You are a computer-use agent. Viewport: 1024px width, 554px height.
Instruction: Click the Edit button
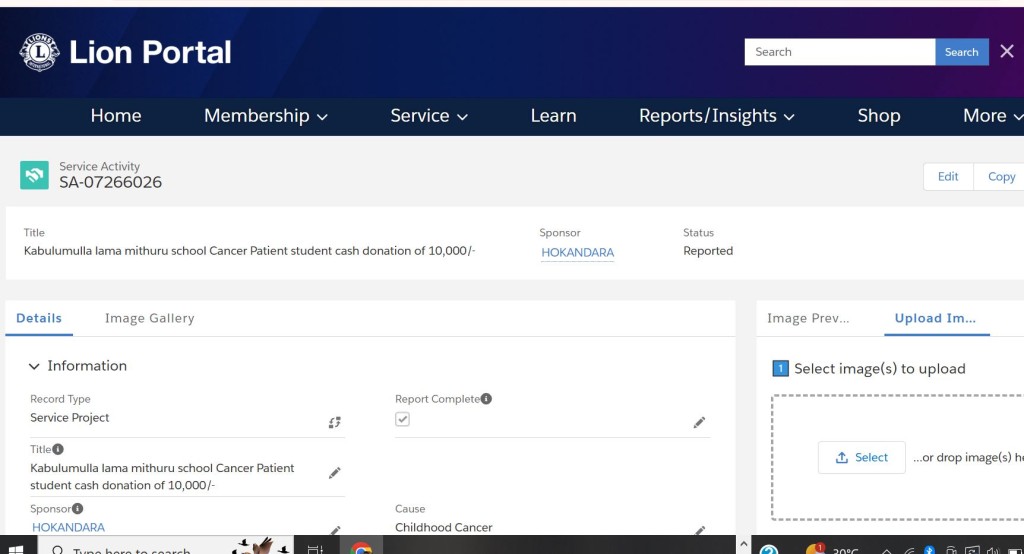click(x=948, y=176)
